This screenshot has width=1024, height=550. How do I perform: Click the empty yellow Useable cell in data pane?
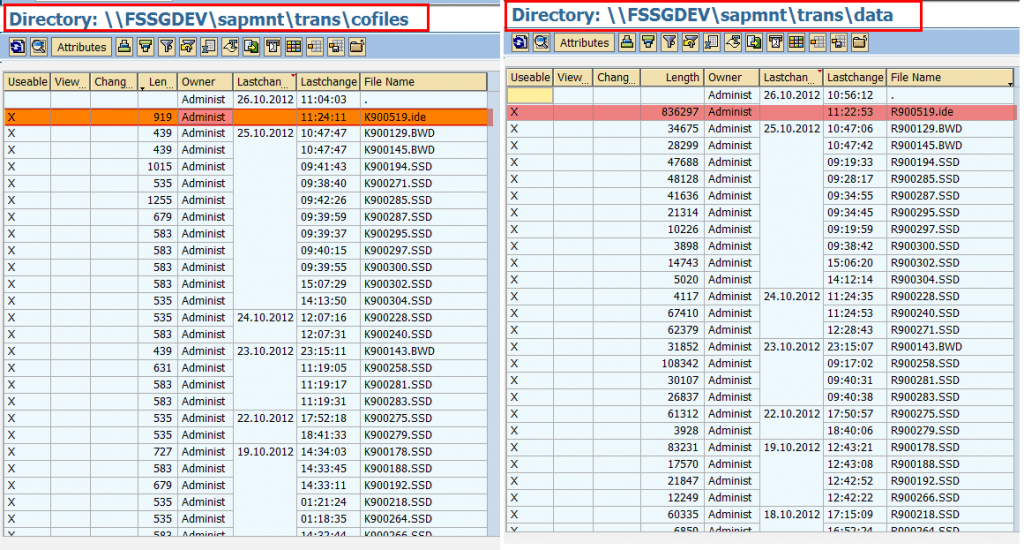click(530, 95)
